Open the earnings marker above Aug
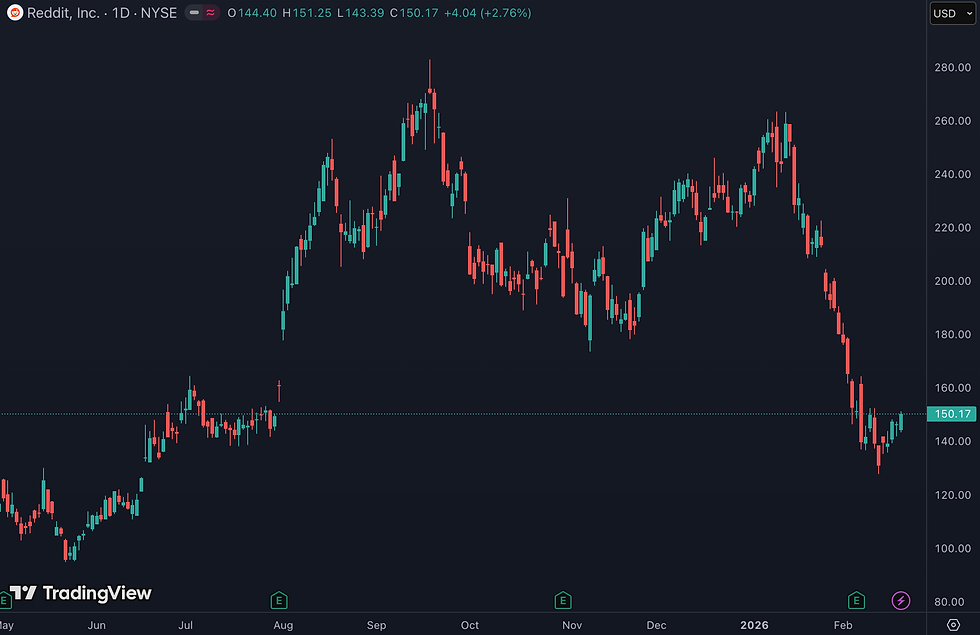Image resolution: width=980 pixels, height=635 pixels. click(279, 601)
